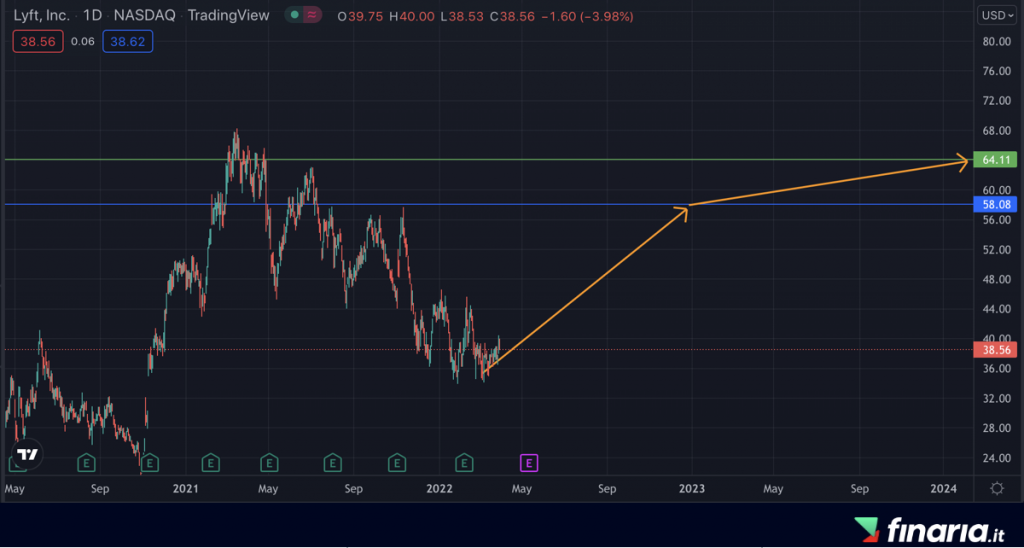Screen dimensions: 1024x548
Task: Click the green market open status dot
Action: pyautogui.click(x=295, y=16)
